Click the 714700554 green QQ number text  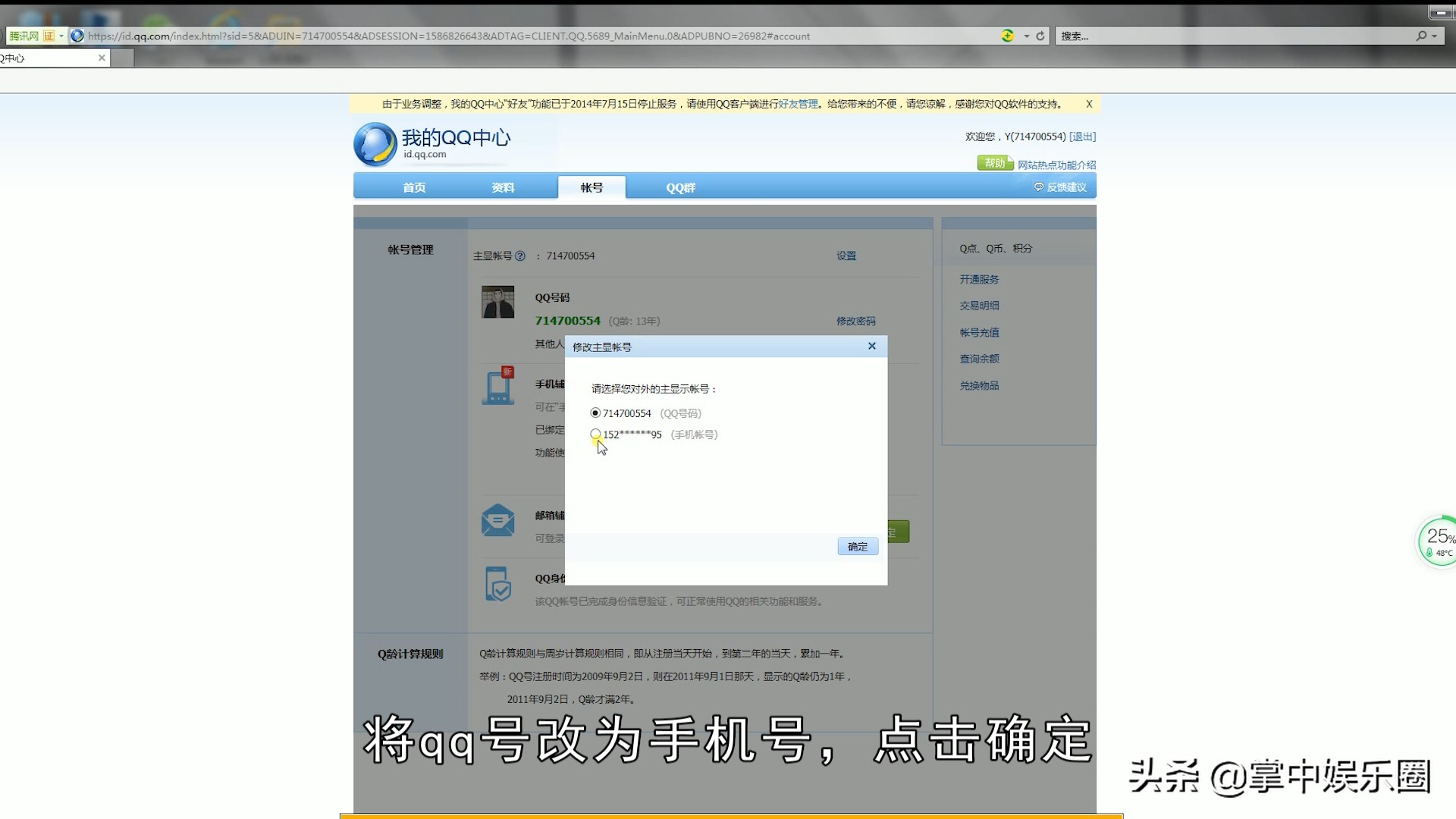(x=567, y=321)
